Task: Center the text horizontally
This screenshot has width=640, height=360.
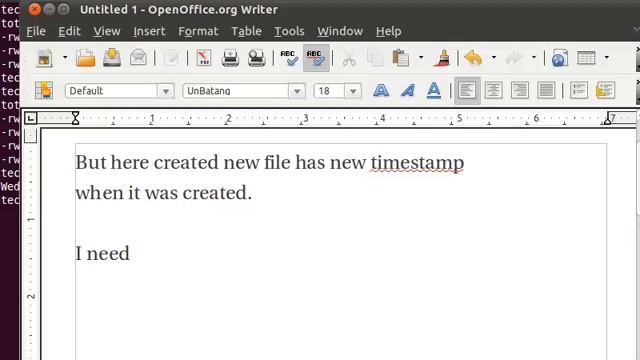Action: (493, 90)
